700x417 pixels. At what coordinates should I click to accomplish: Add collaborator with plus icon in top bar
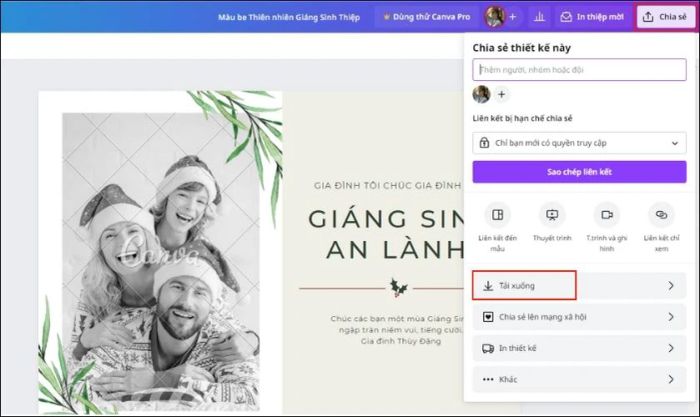tap(512, 17)
